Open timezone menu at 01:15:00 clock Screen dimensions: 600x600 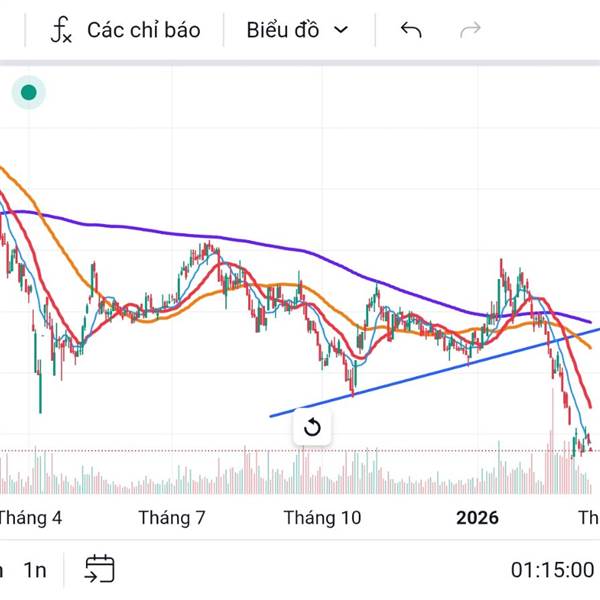[x=552, y=570]
